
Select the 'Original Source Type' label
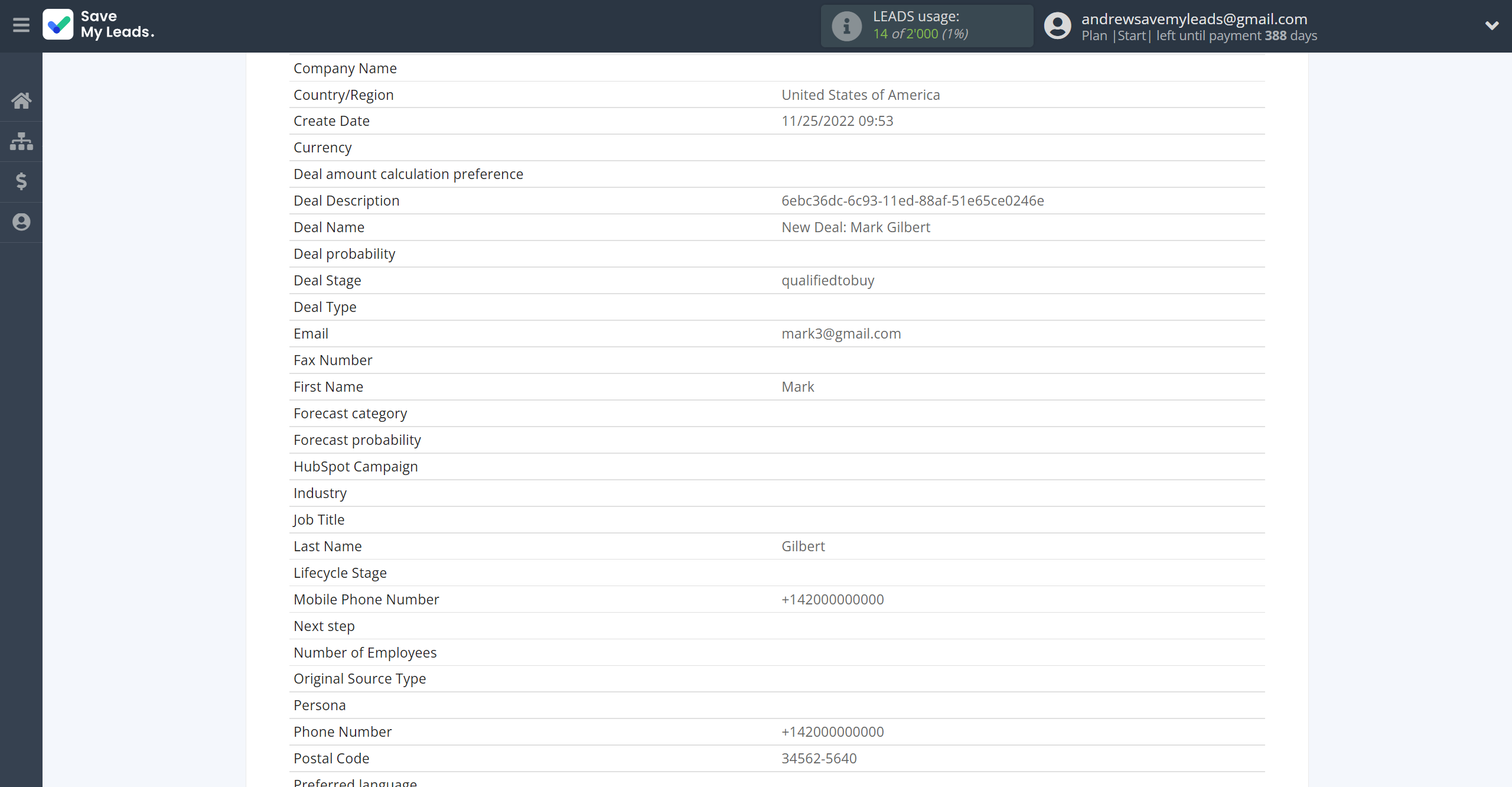tap(360, 679)
